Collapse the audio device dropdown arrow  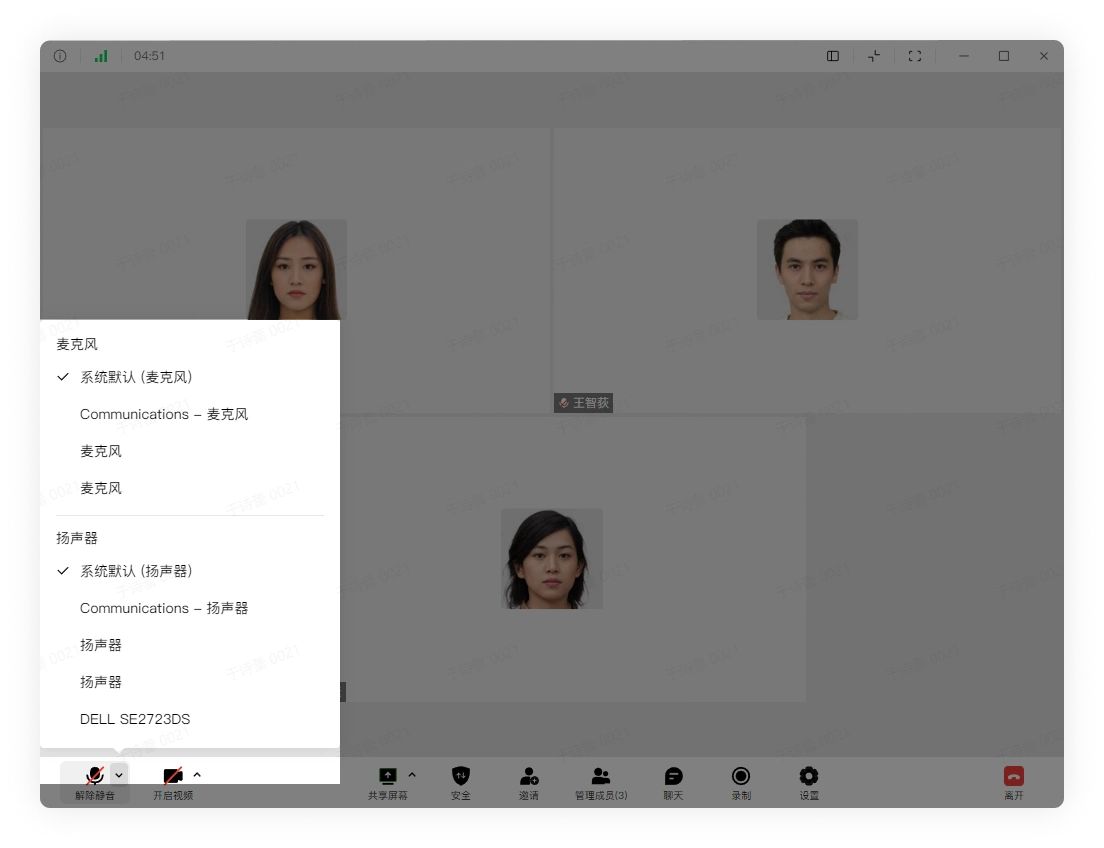coord(119,775)
